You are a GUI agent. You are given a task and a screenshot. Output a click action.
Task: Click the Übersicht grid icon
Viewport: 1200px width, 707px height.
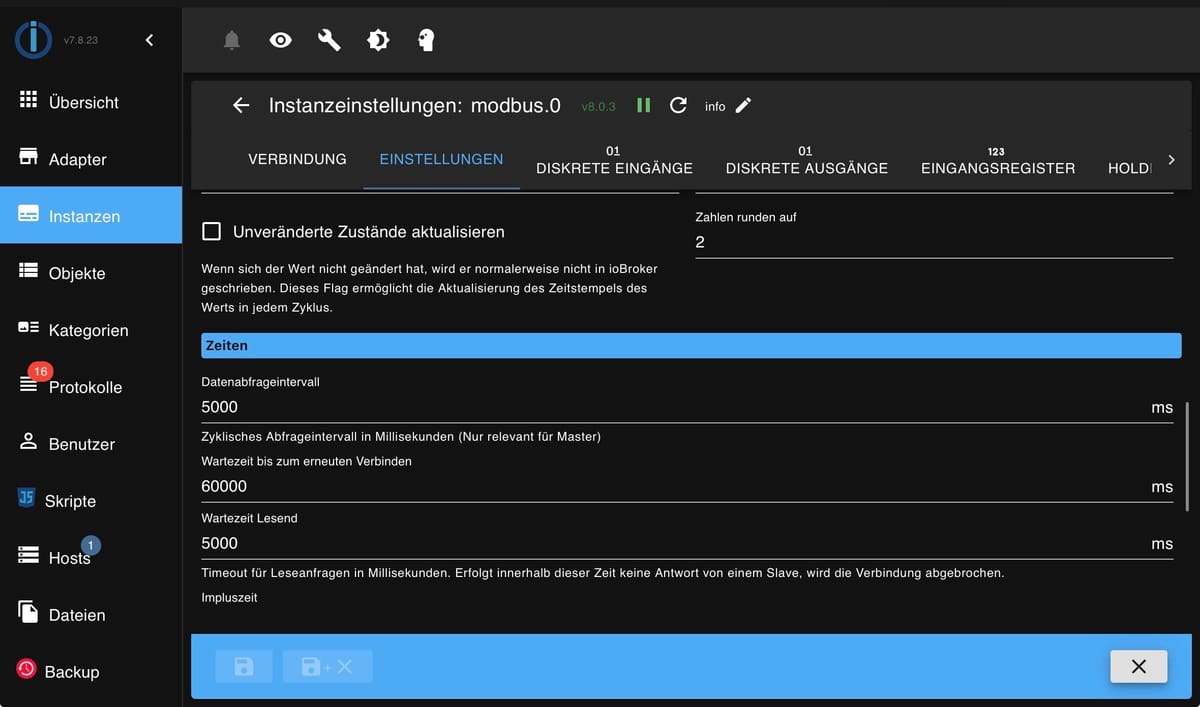point(28,100)
